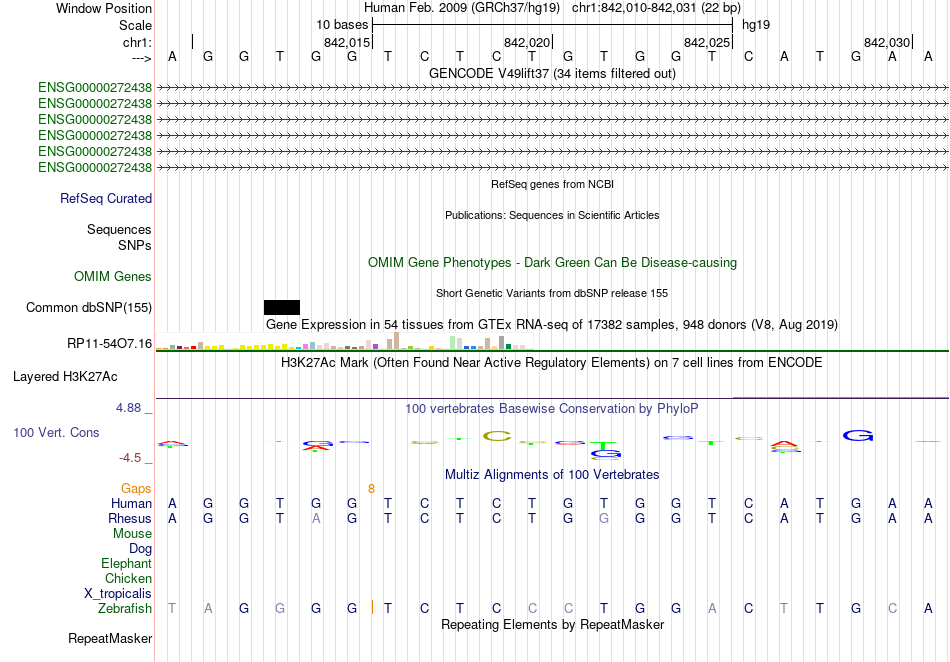Image resolution: width=950 pixels, height=662 pixels.
Task: Select the Elephant alignment row label
Action: (127, 563)
